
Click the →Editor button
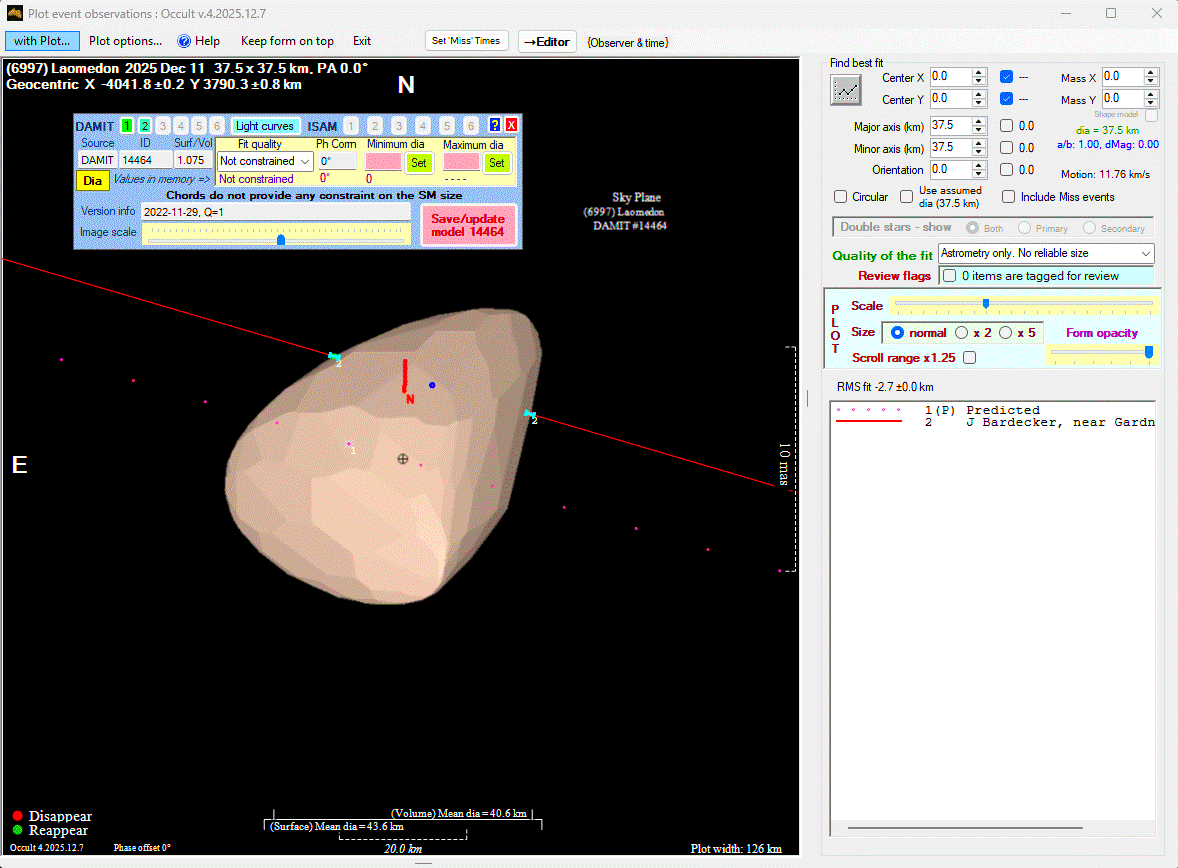click(547, 42)
